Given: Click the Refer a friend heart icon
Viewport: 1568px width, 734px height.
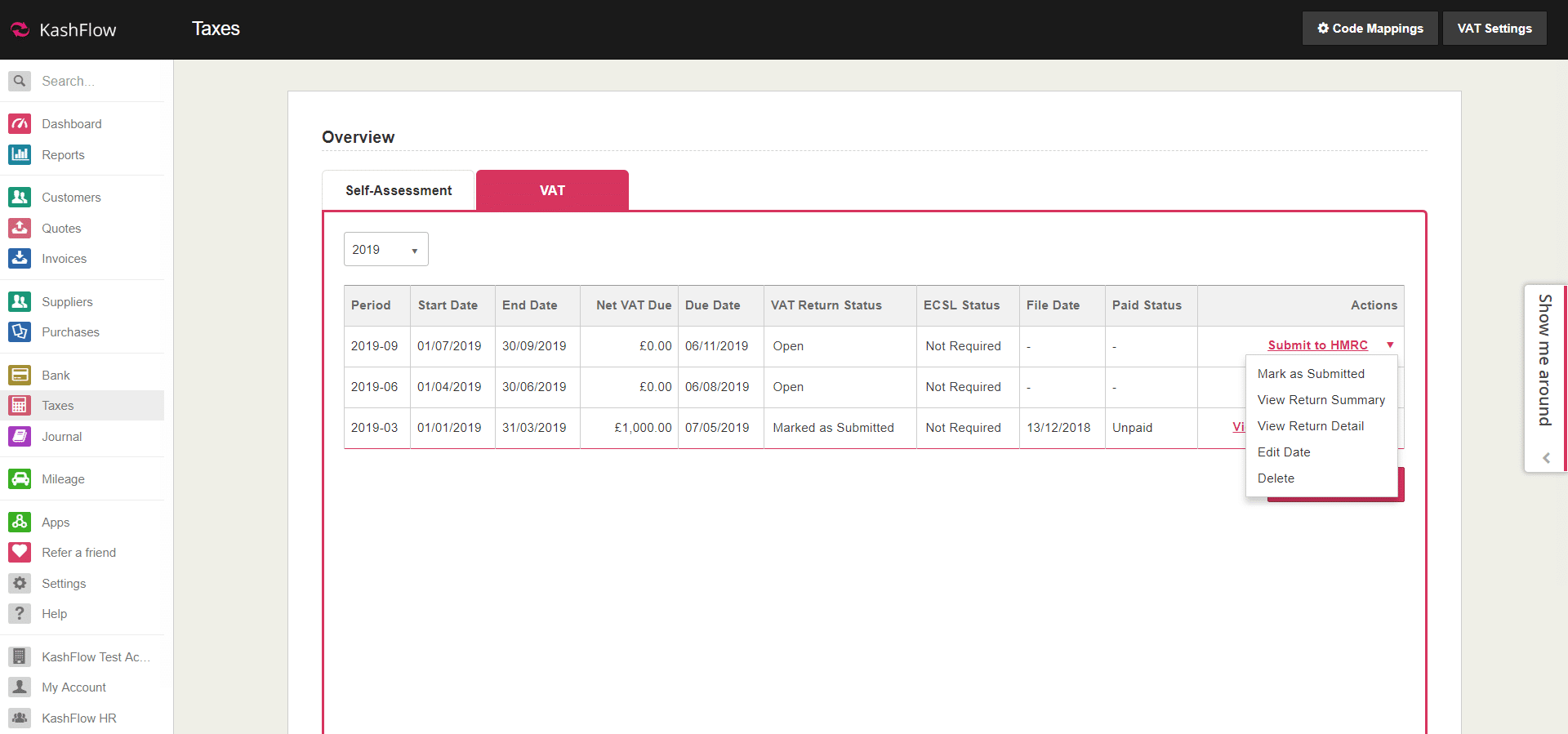Looking at the screenshot, I should [x=20, y=552].
